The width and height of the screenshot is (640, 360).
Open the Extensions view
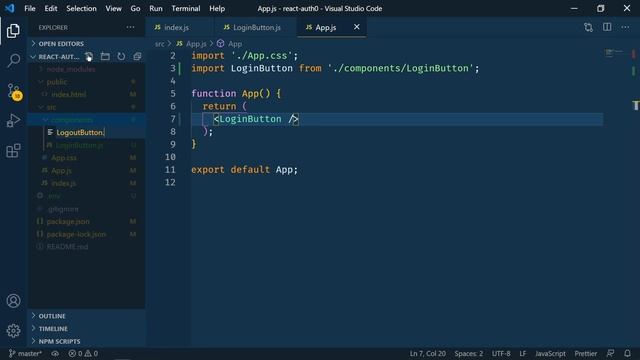pos(13,151)
